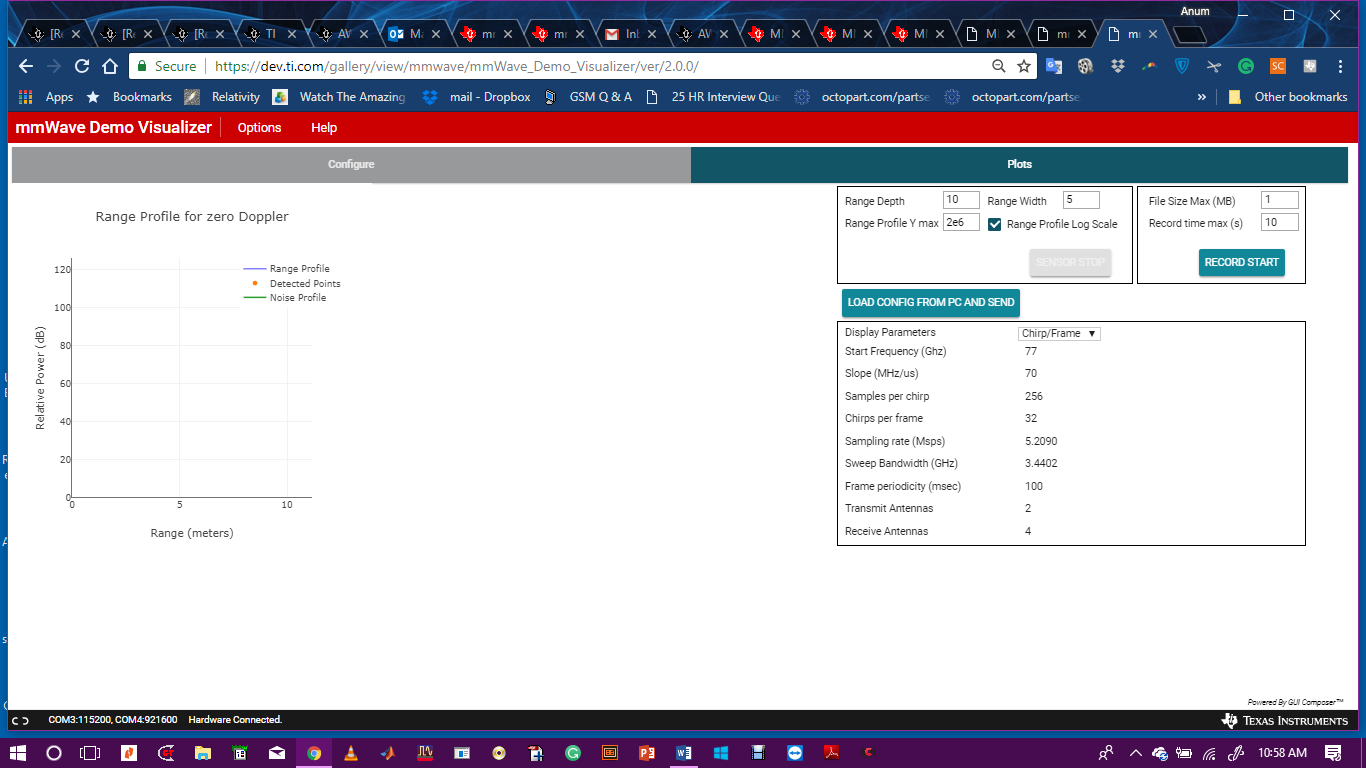1366x768 pixels.
Task: Open a new browser tab
Action: (1190, 34)
